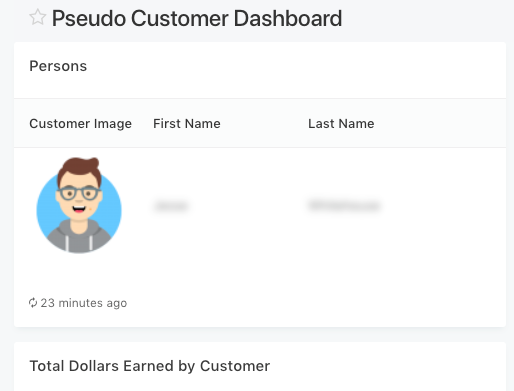Click the Persons widget title
514x391 pixels.
(x=58, y=66)
